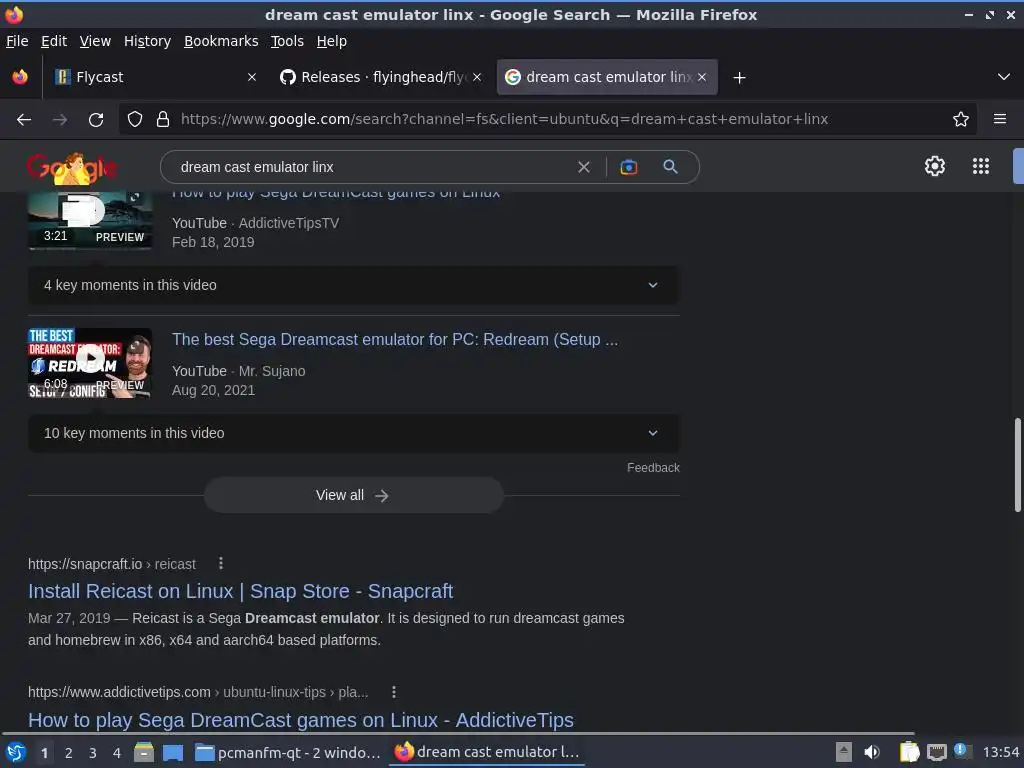Switch to virtual desktop 1

coord(44,753)
